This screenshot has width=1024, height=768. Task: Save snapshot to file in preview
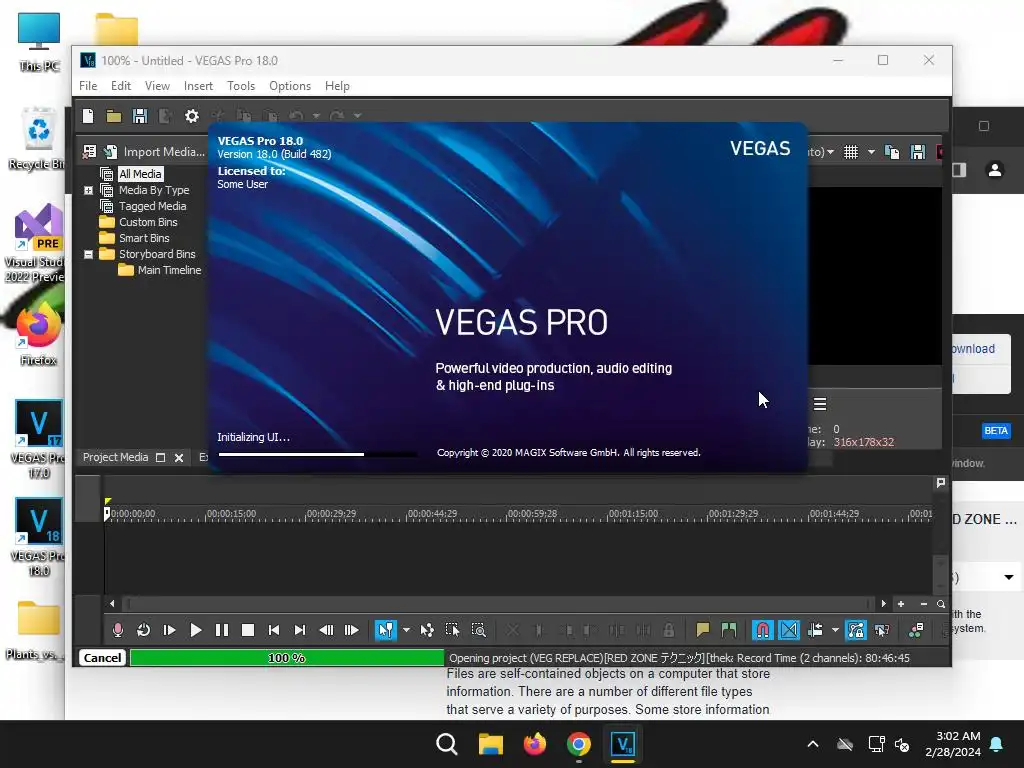pos(918,152)
